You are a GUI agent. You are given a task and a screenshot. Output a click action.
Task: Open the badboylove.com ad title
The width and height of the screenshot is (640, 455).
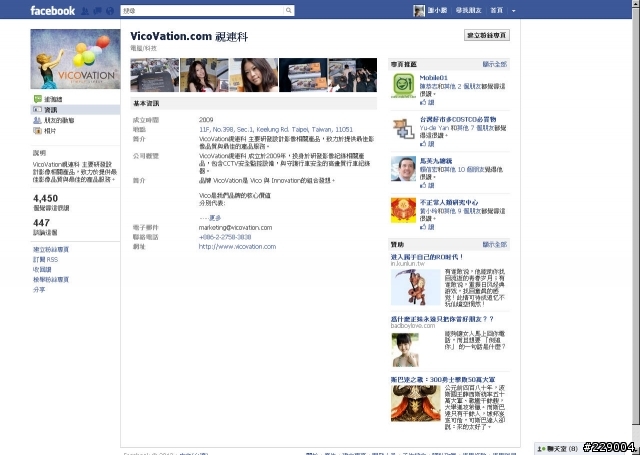(442, 319)
